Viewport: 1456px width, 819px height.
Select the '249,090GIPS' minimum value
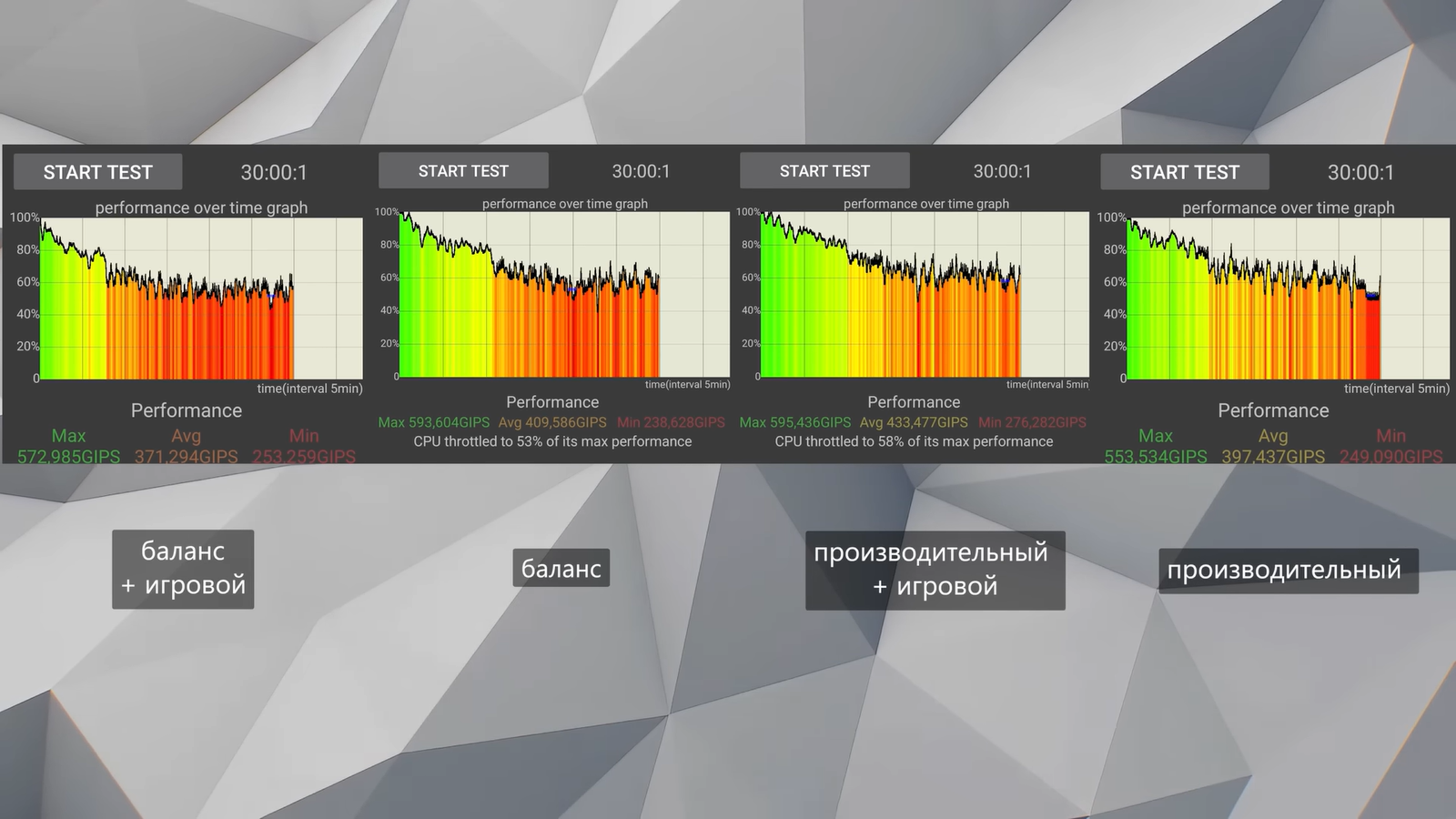1390,456
